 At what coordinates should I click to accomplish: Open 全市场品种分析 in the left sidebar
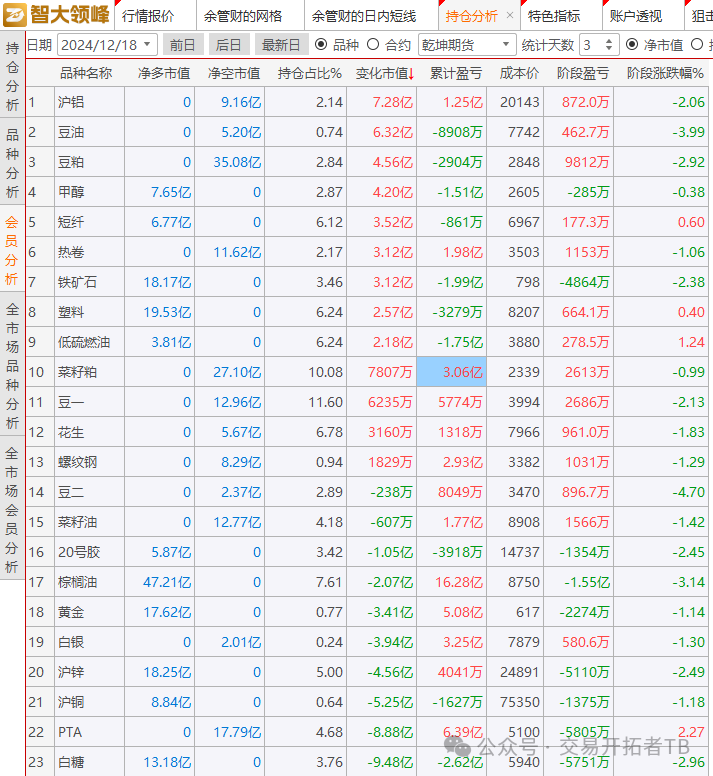tap(12, 366)
